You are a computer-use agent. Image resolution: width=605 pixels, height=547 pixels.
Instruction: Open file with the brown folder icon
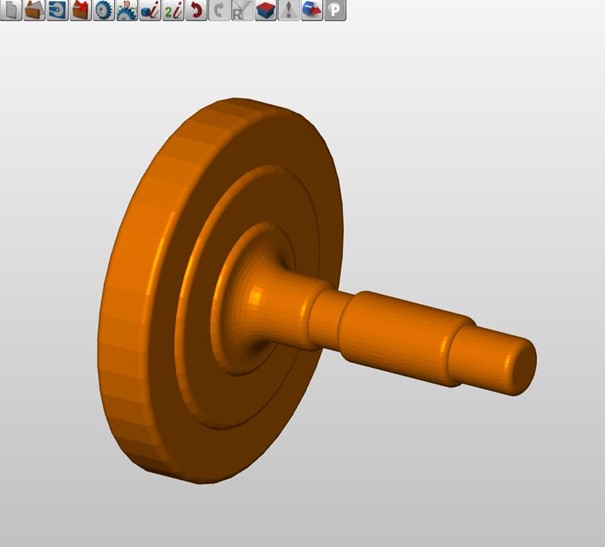[35, 12]
